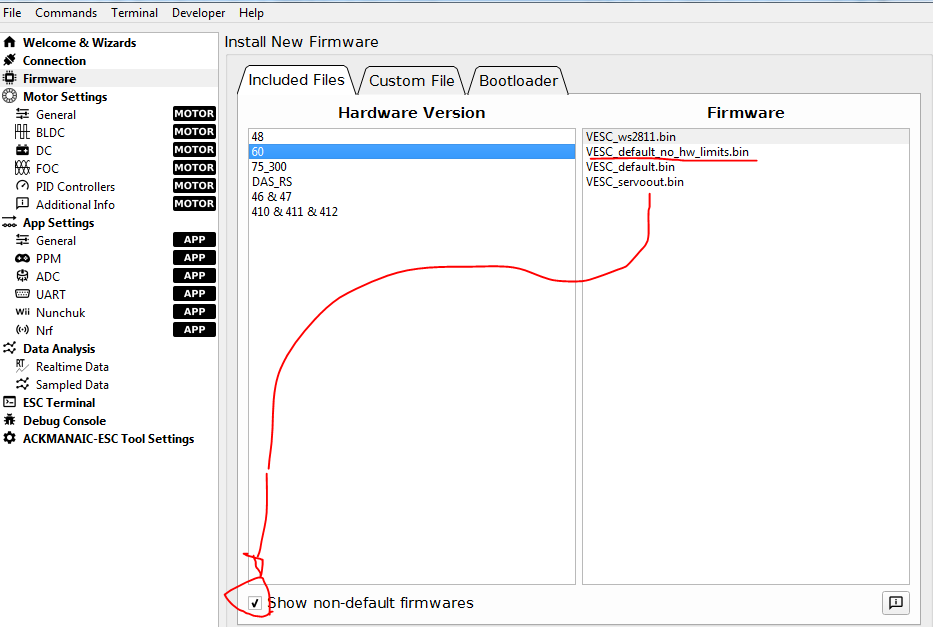Viewport: 933px width, 627px height.
Task: Select VESC_servoout.bin in firmware list
Action: click(x=635, y=182)
